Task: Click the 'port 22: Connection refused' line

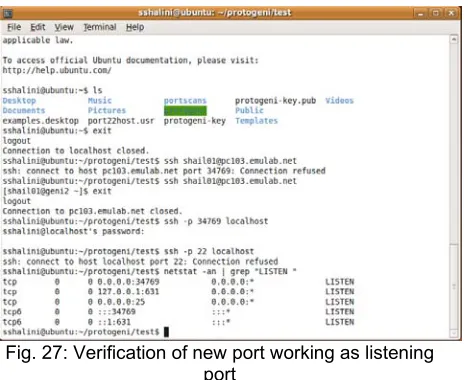Action: pos(140,262)
